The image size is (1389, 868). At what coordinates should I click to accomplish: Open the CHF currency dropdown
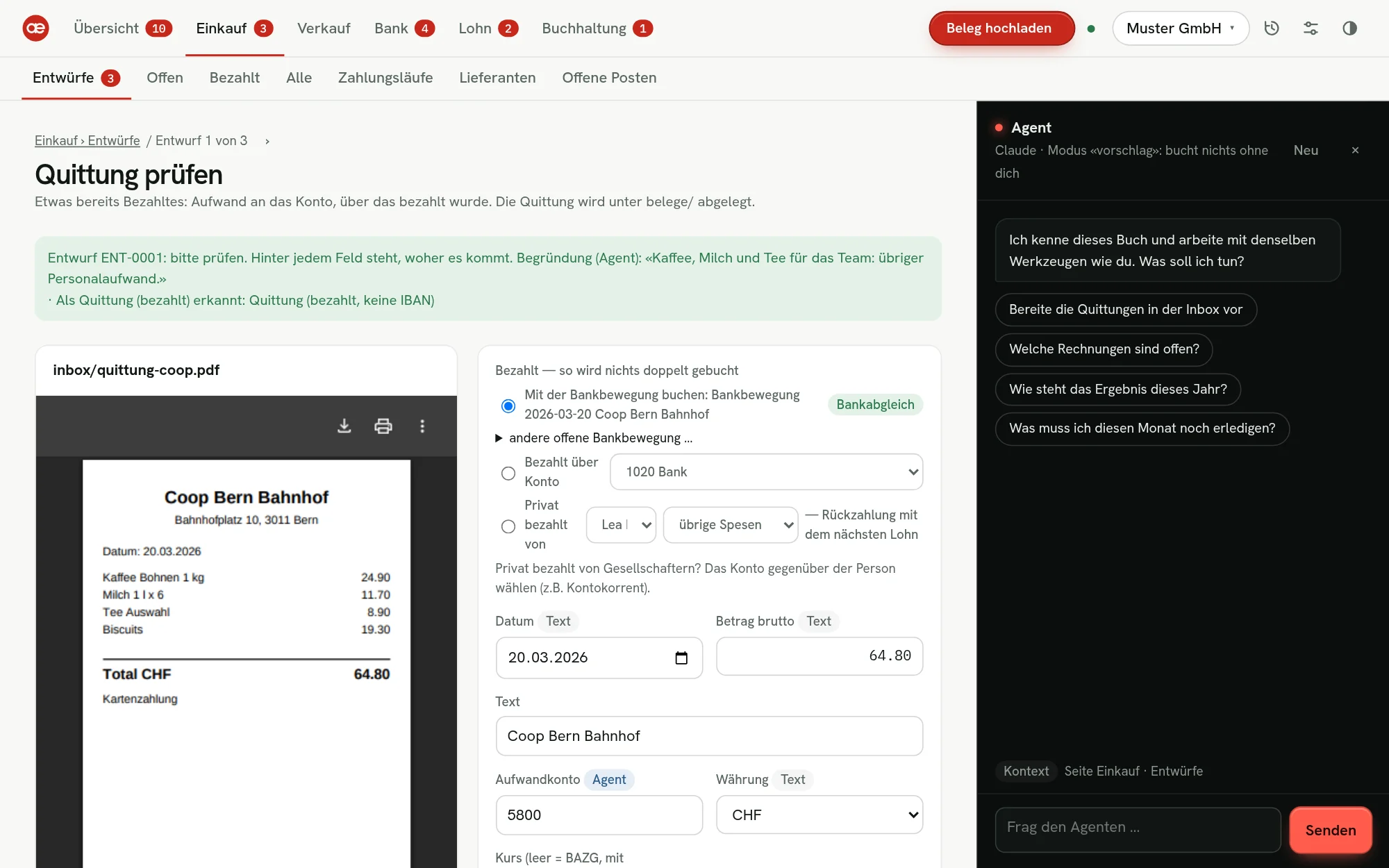[x=819, y=815]
